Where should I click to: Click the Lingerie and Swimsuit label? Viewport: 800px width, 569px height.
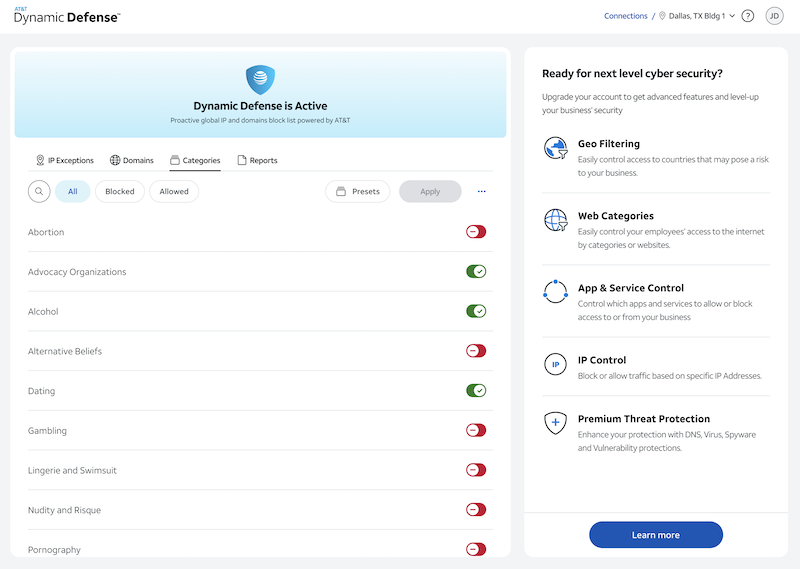coord(72,471)
